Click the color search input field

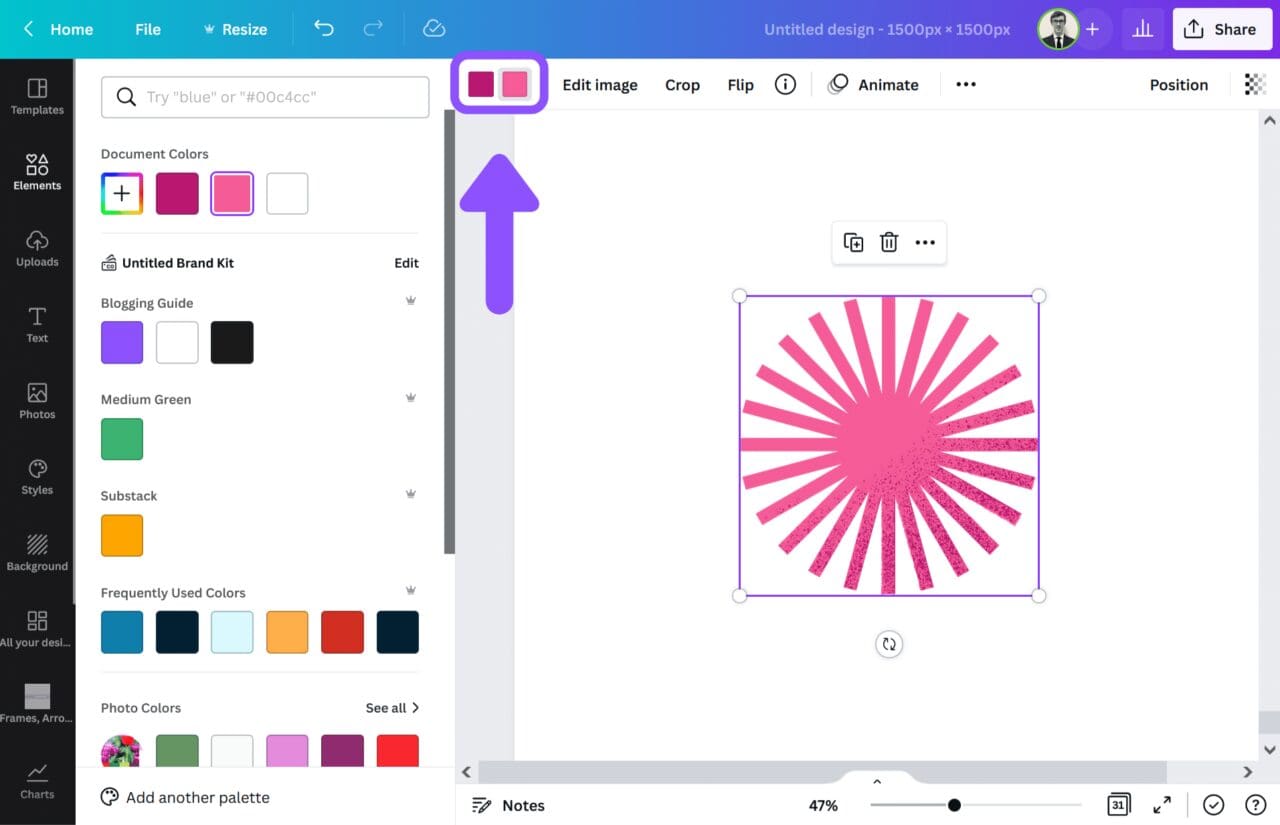264,97
